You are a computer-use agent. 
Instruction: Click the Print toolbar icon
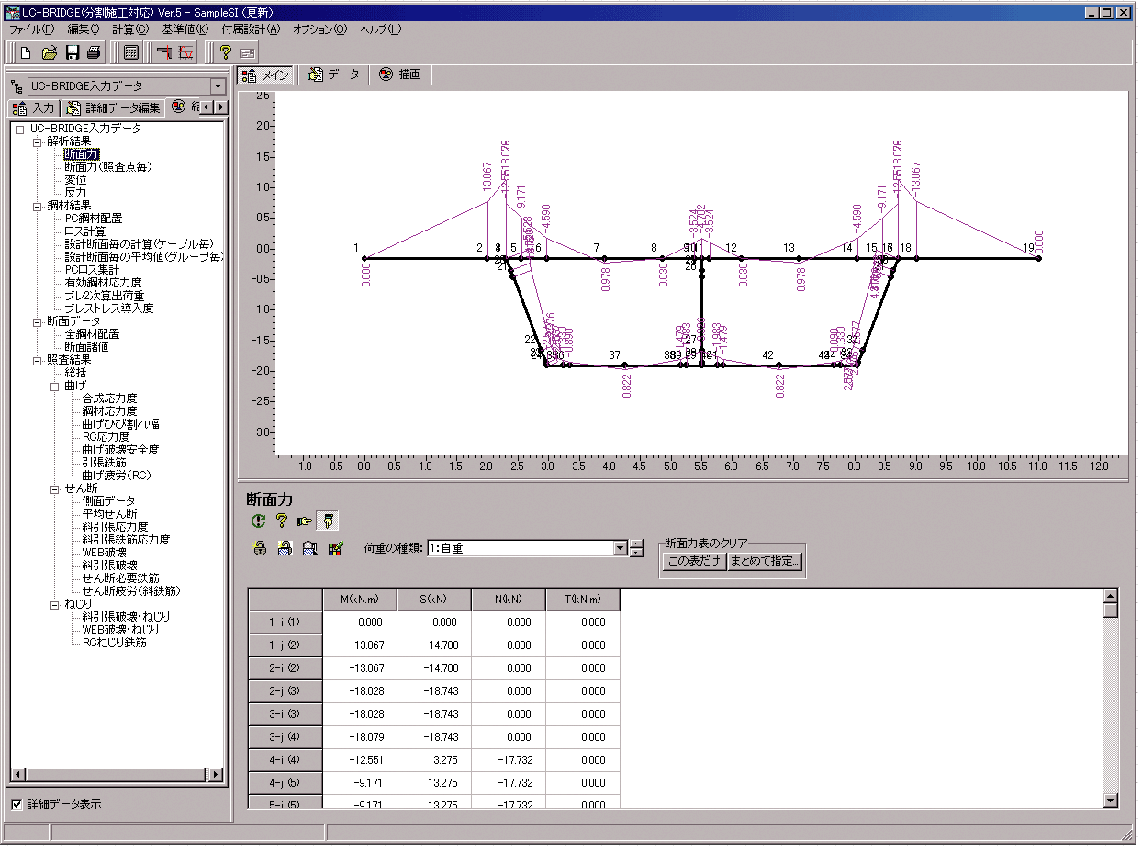pyautogui.click(x=93, y=53)
